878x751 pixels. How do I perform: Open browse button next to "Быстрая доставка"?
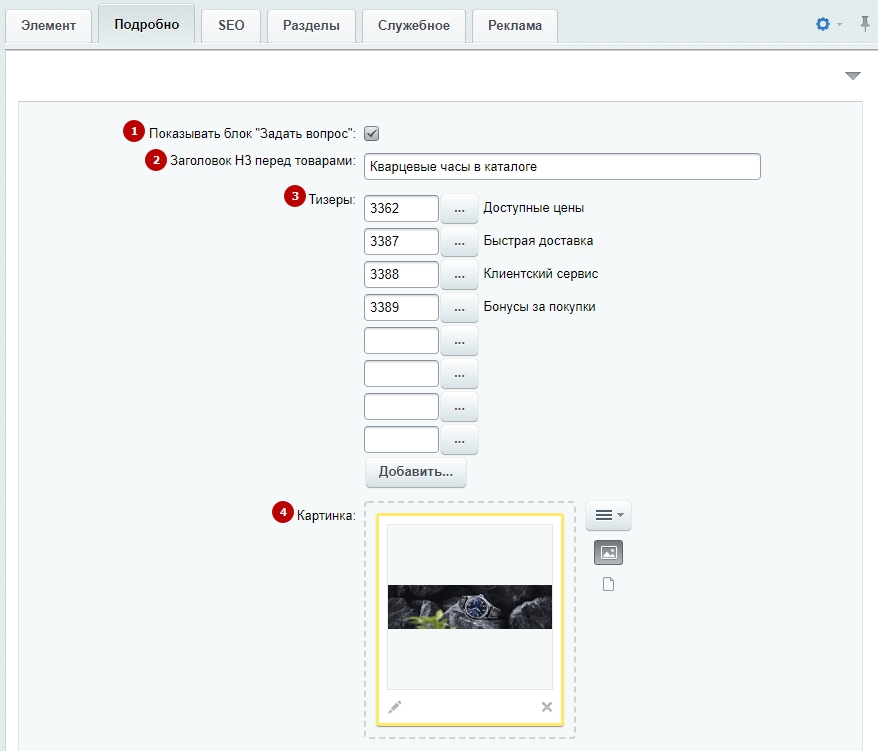[459, 241]
